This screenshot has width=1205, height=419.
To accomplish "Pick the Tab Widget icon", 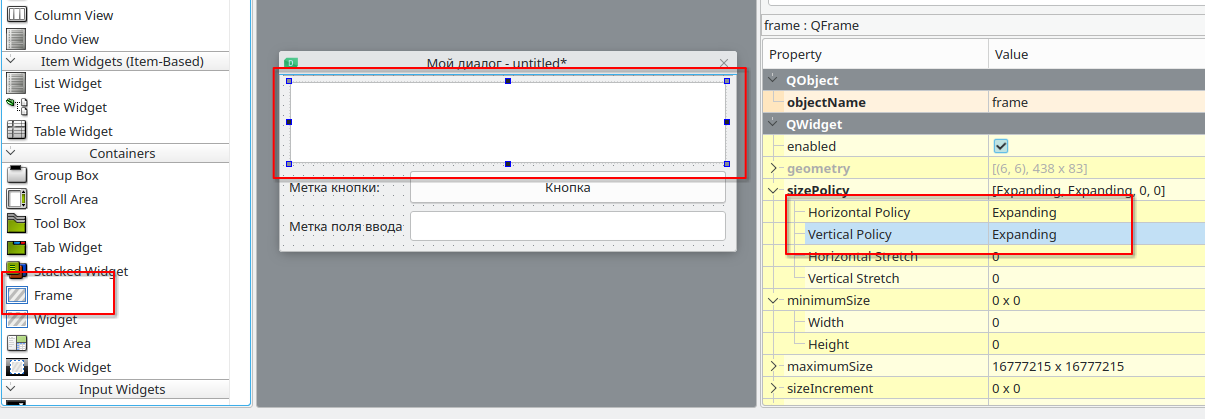I will [x=16, y=247].
